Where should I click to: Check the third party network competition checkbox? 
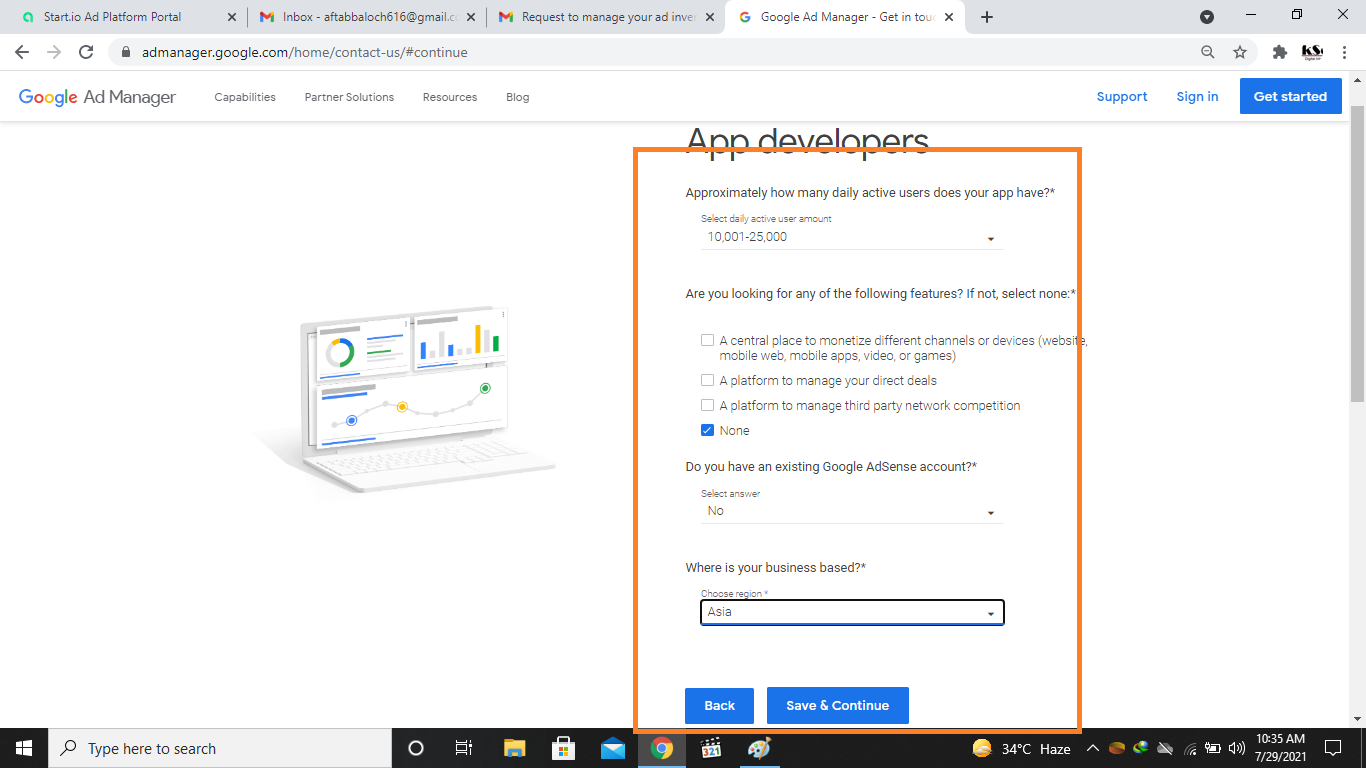pyautogui.click(x=707, y=405)
